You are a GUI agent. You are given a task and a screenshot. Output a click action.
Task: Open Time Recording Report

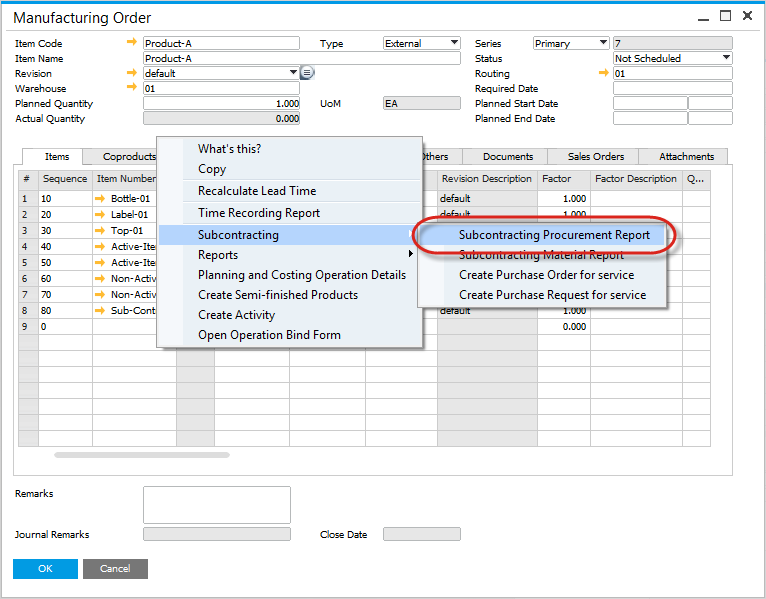[290, 213]
